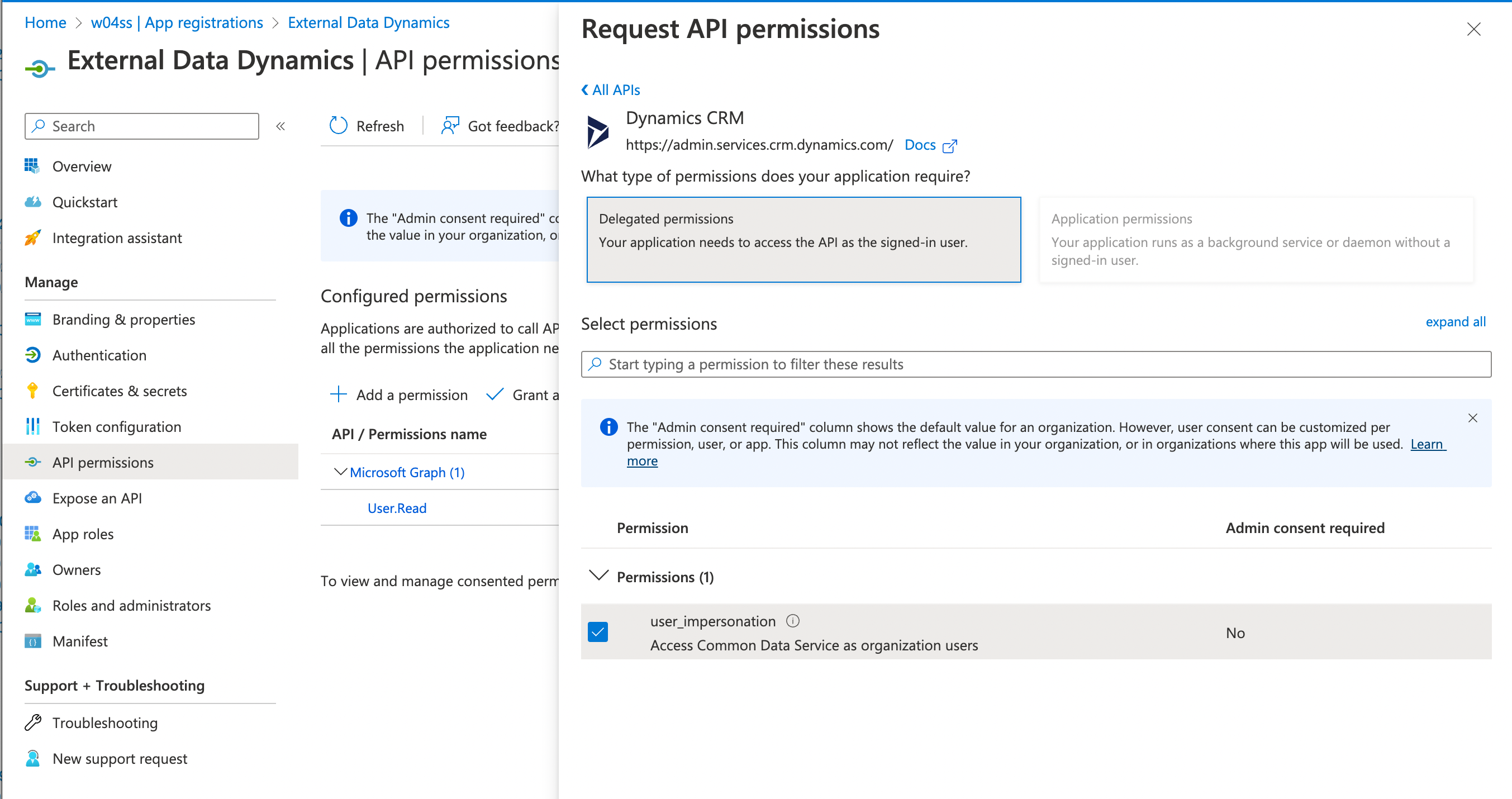
Task: Click the Got feedback person icon
Action: coord(450,126)
